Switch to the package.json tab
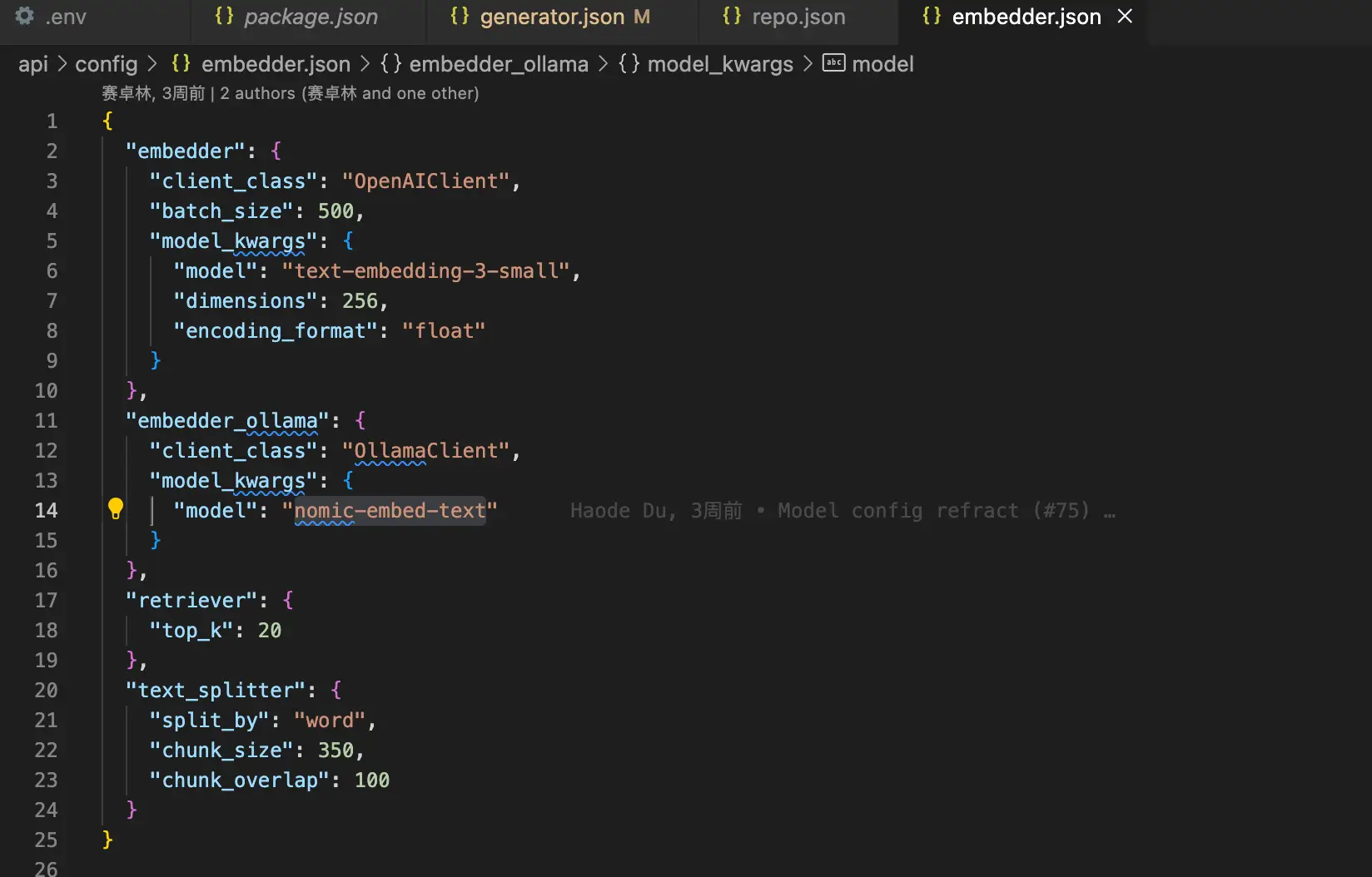 coord(310,17)
